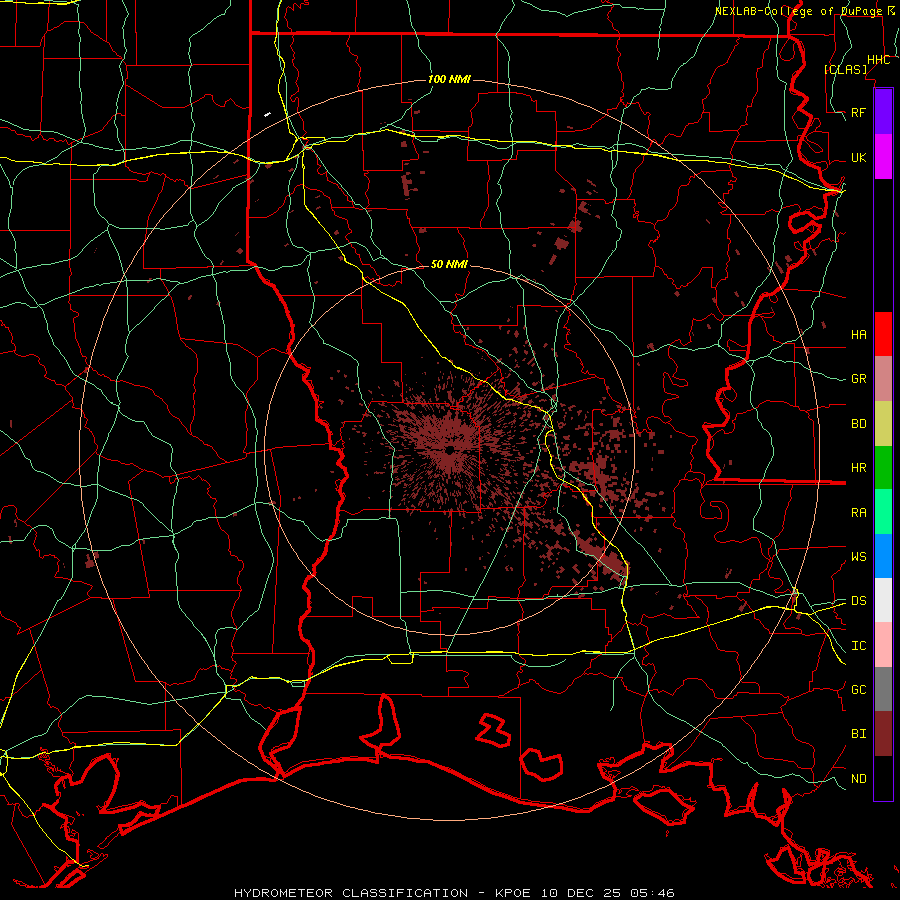Click the '100 NMI' range ring label
The height and width of the screenshot is (900, 900).
tap(449, 79)
